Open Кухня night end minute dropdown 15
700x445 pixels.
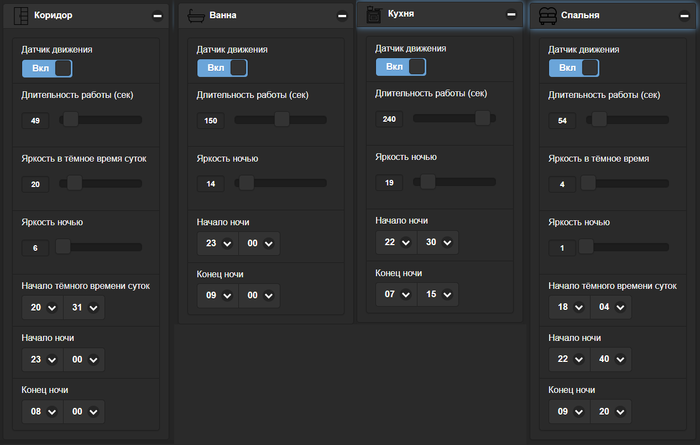[x=438, y=294]
